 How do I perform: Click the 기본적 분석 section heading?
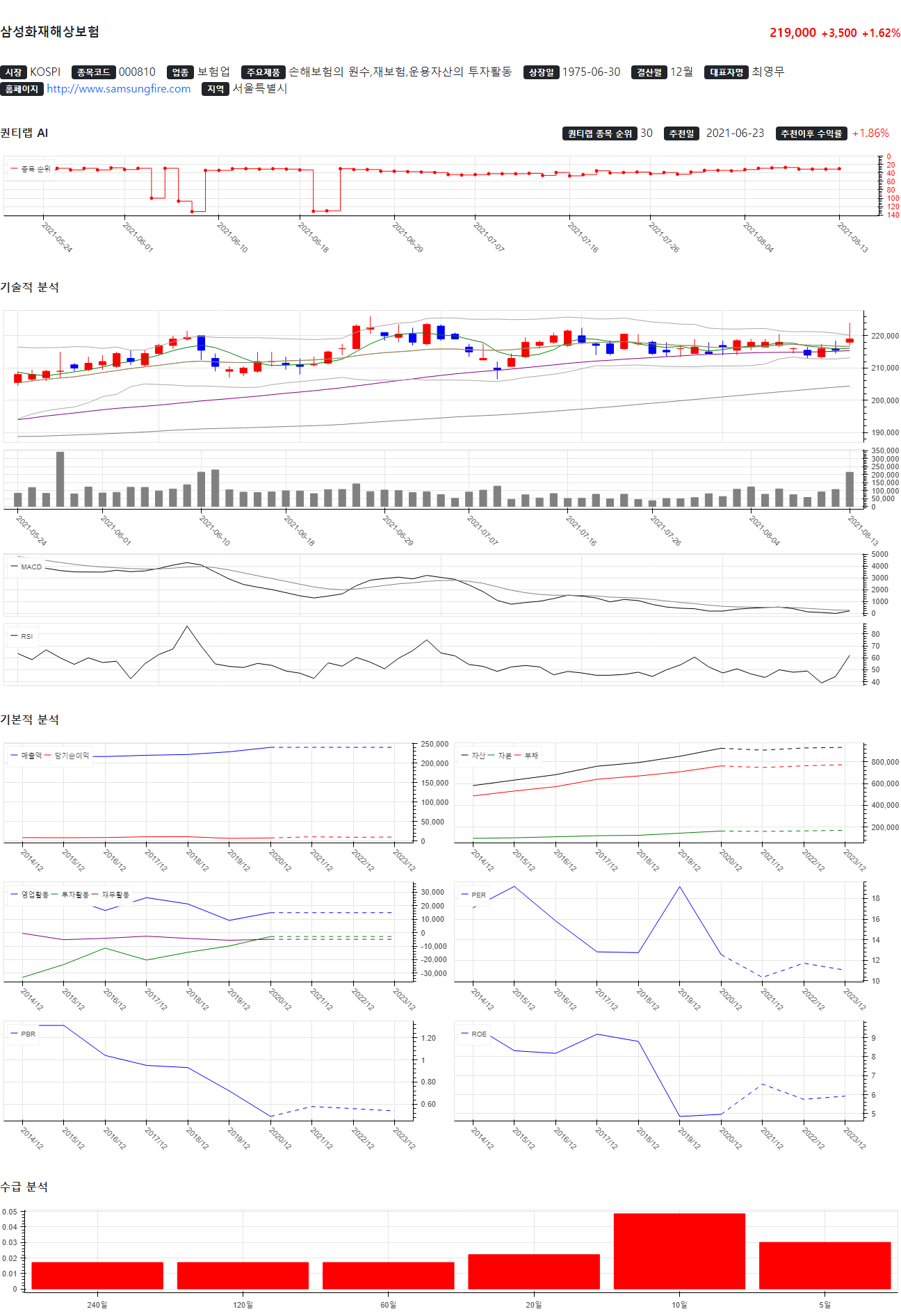[x=29, y=720]
